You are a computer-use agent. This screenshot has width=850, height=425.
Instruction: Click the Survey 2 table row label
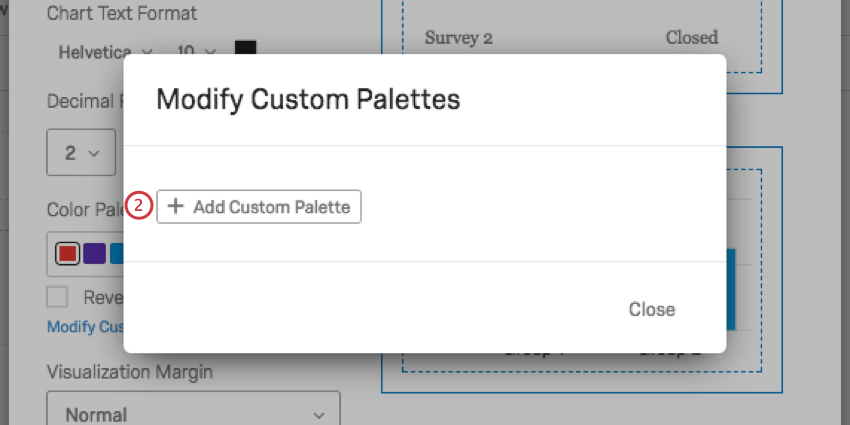point(459,38)
